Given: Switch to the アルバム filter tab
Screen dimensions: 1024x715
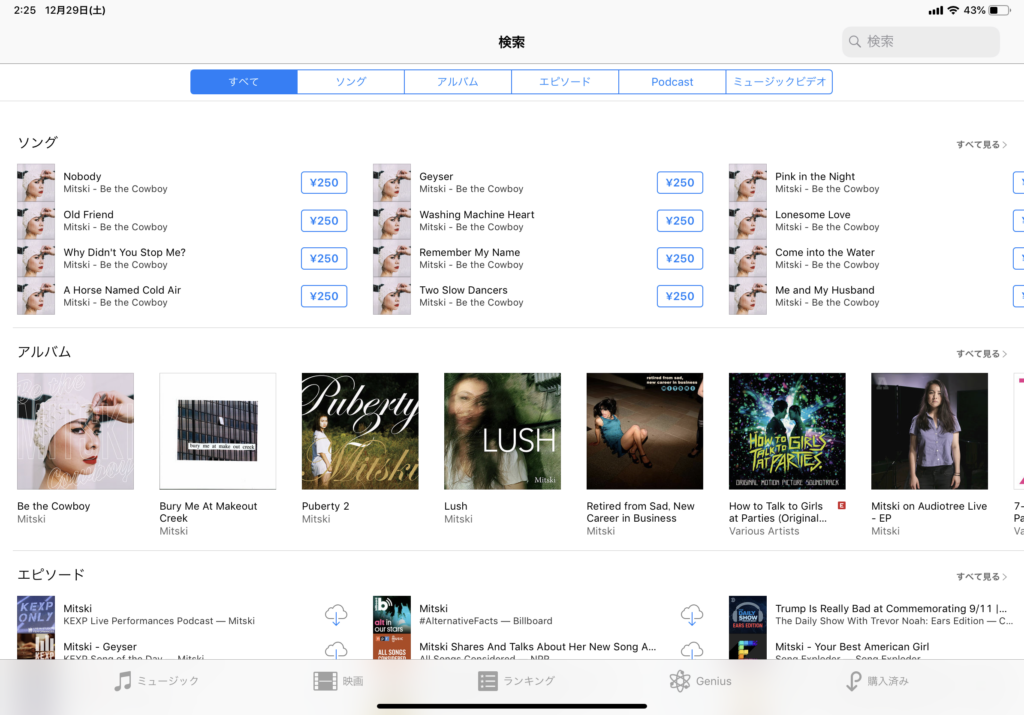Looking at the screenshot, I should click(x=458, y=82).
